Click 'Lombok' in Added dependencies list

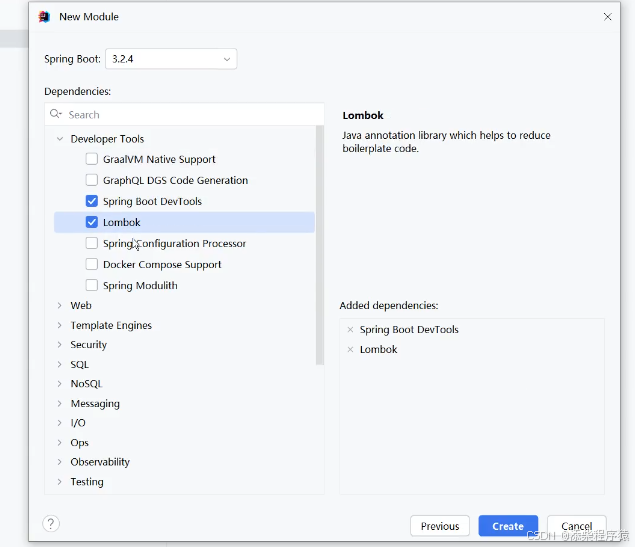pos(379,349)
